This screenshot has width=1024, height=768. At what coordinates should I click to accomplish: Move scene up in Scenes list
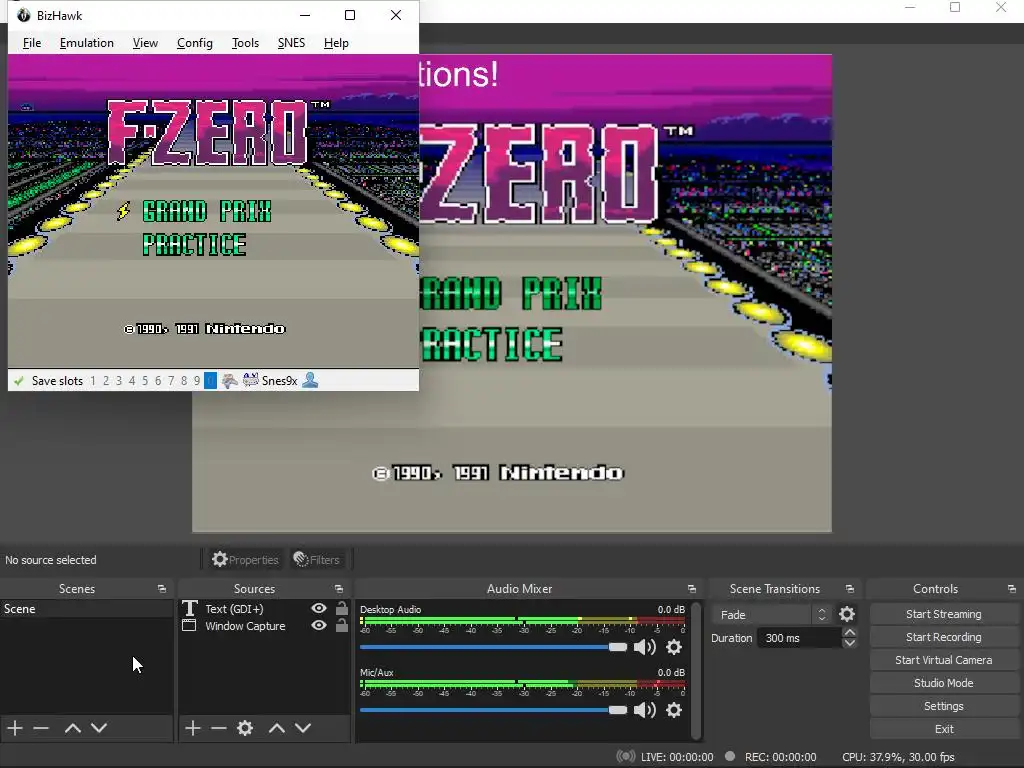tap(72, 728)
